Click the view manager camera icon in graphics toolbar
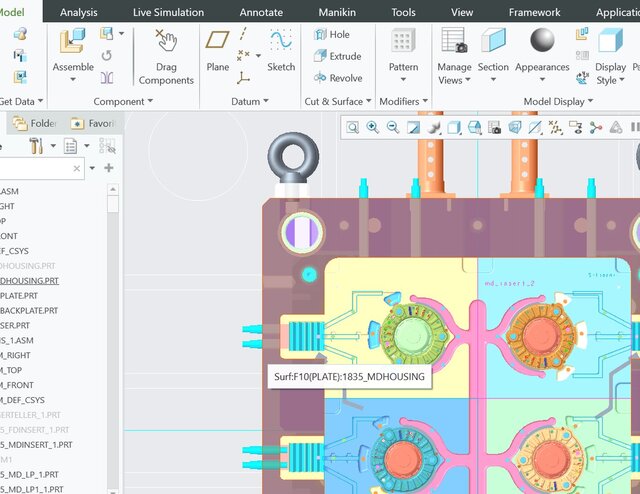Image resolution: width=640 pixels, height=494 pixels. click(x=494, y=128)
